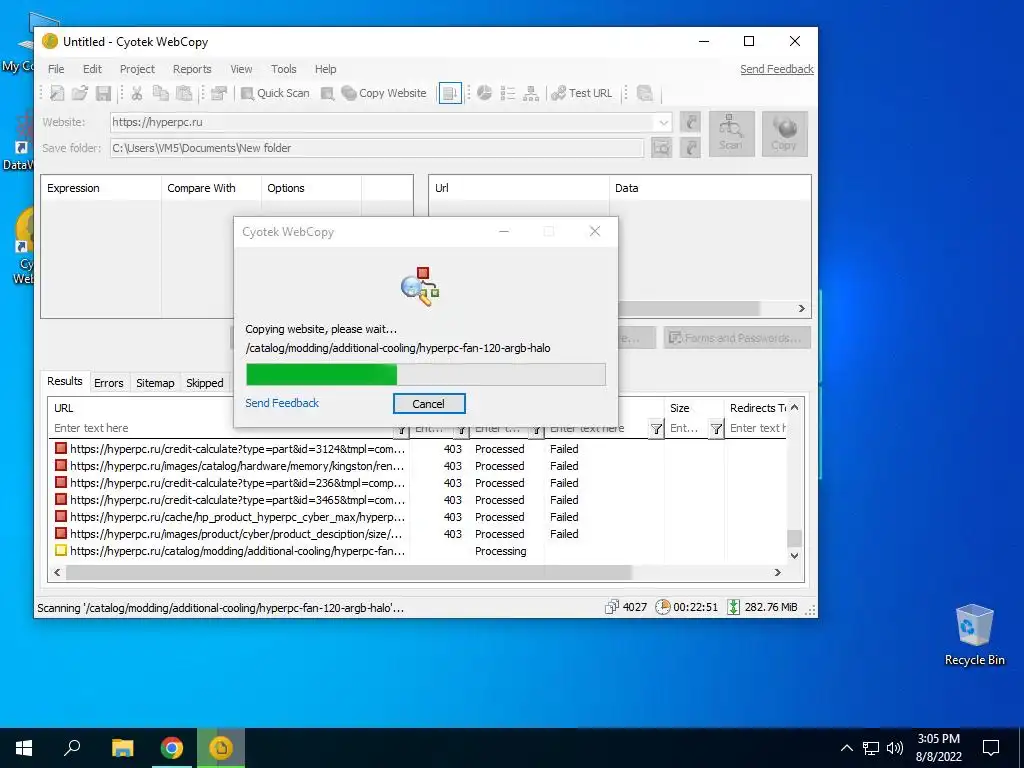Click the New project toolbar icon

[x=57, y=93]
